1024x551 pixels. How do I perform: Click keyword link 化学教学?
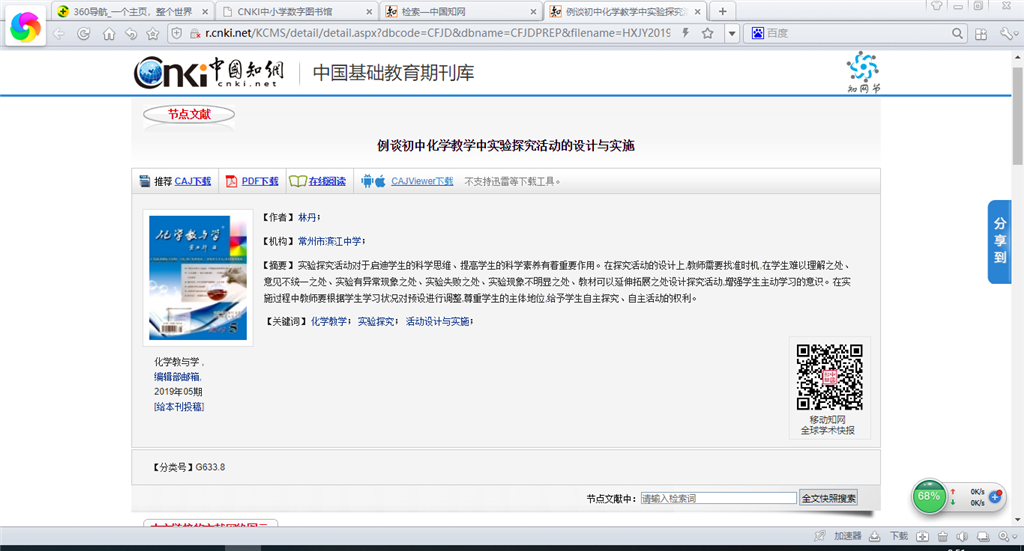pyautogui.click(x=329, y=322)
